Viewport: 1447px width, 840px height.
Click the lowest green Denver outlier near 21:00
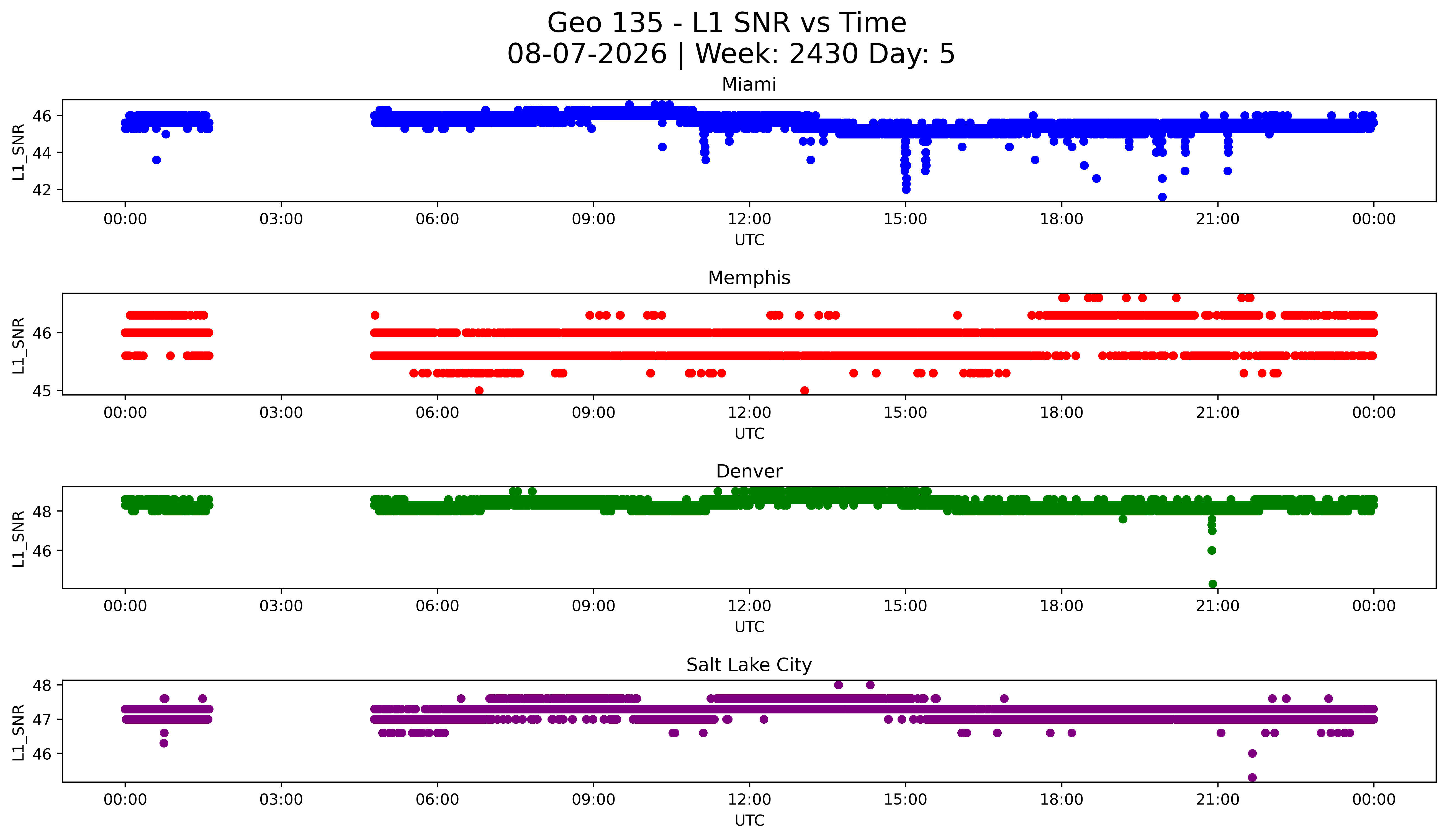pyautogui.click(x=1213, y=584)
